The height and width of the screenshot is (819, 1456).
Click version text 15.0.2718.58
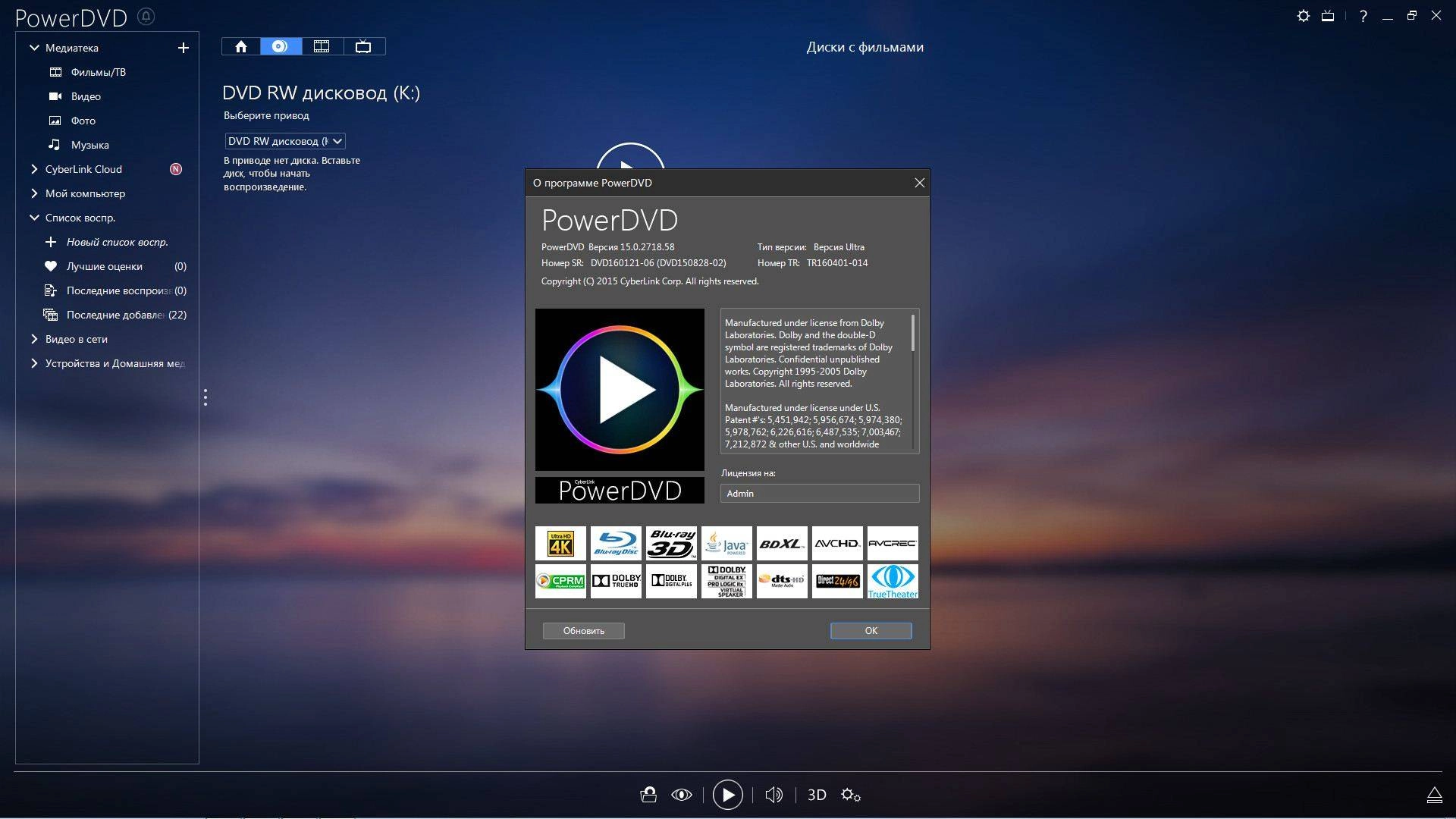tap(647, 247)
